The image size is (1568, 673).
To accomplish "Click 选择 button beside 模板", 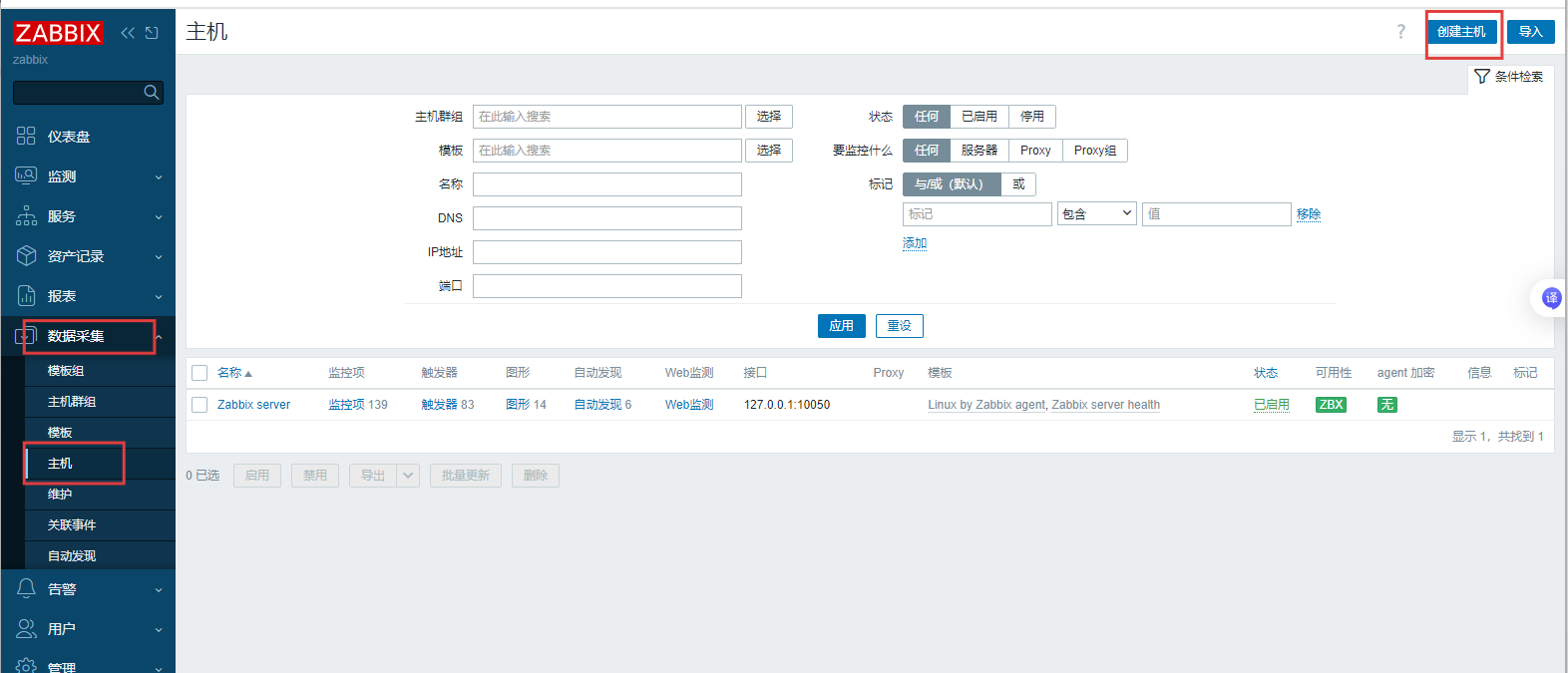I will [x=768, y=151].
